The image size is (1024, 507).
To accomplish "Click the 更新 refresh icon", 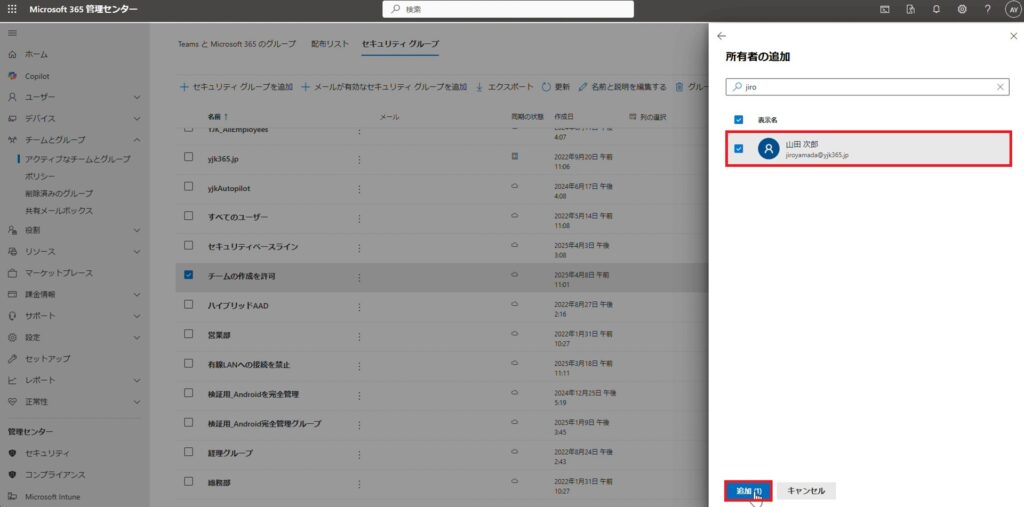I will [547, 86].
